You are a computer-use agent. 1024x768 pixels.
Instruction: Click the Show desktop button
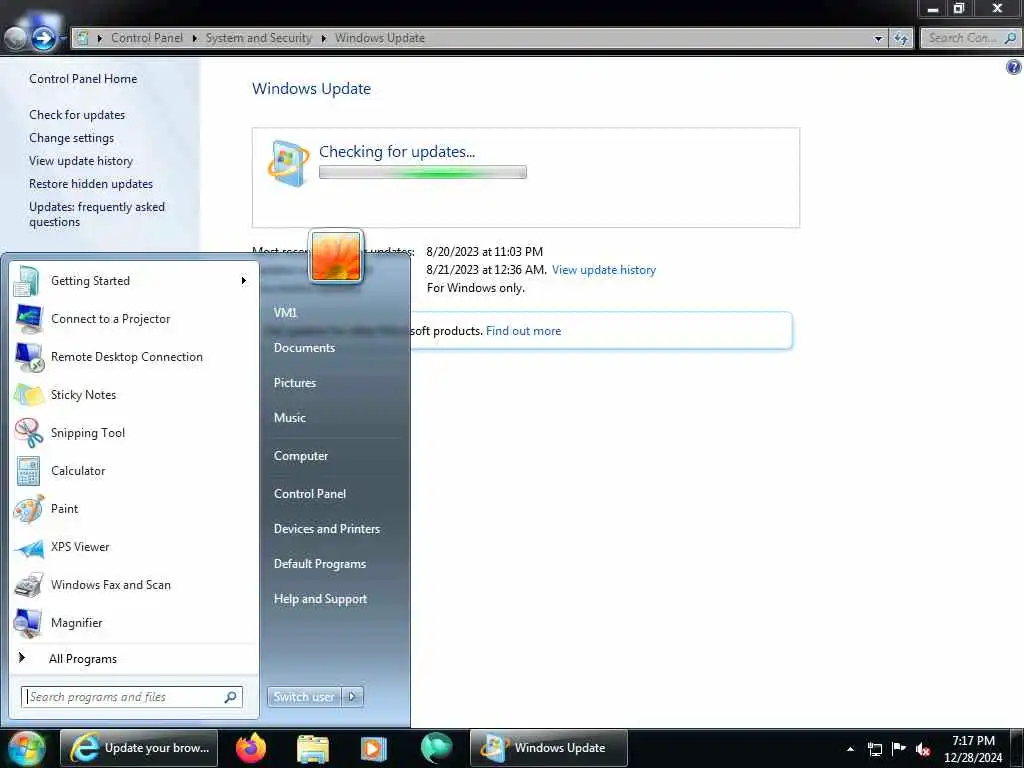[1019, 748]
